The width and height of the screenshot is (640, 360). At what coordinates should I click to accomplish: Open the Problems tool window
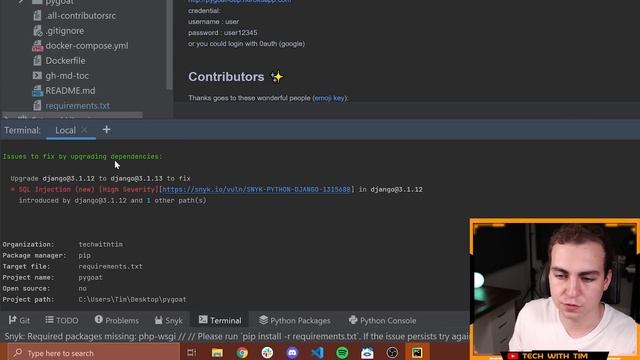117,320
